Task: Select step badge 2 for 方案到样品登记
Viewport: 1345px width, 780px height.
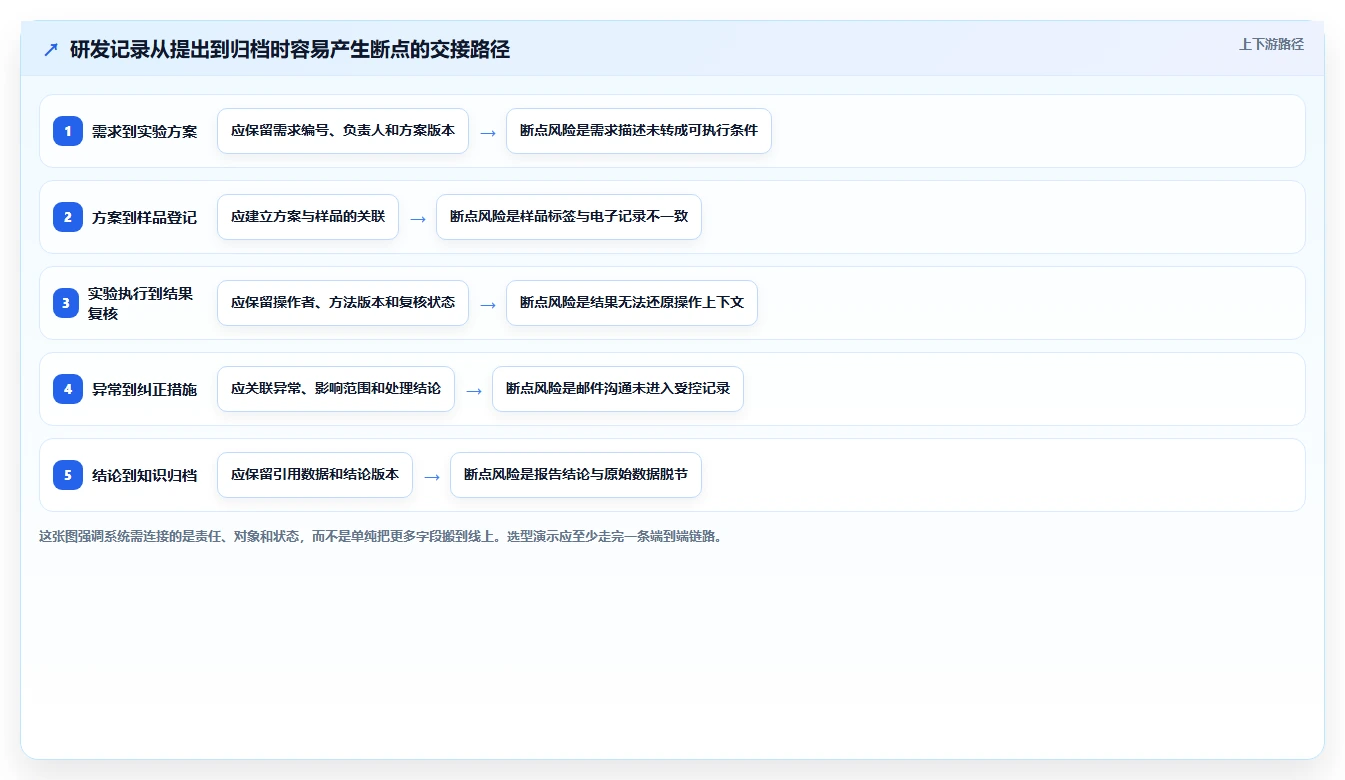Action: (68, 217)
